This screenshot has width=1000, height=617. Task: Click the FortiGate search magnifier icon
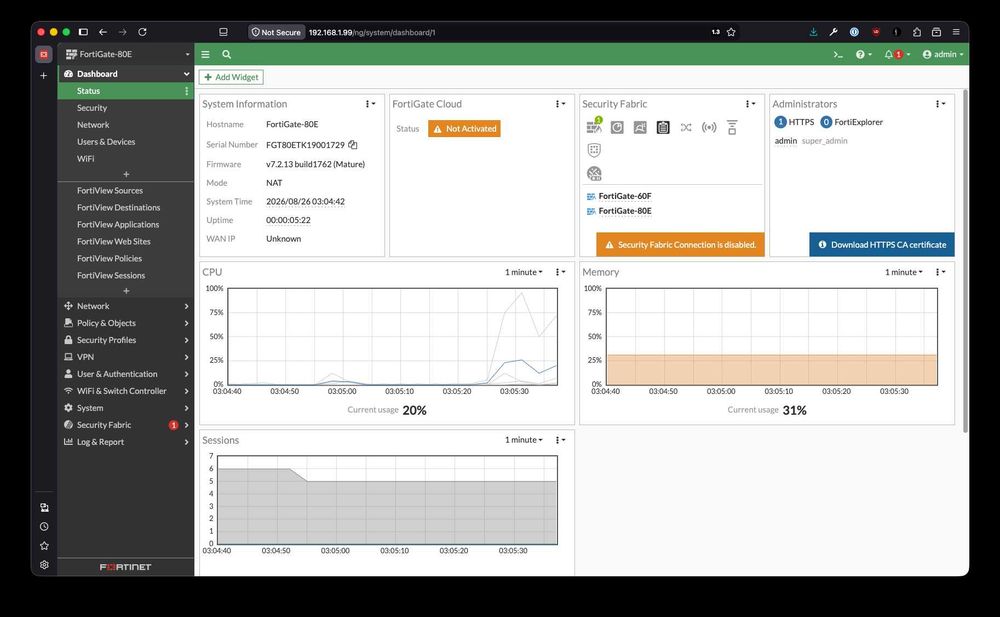(226, 55)
